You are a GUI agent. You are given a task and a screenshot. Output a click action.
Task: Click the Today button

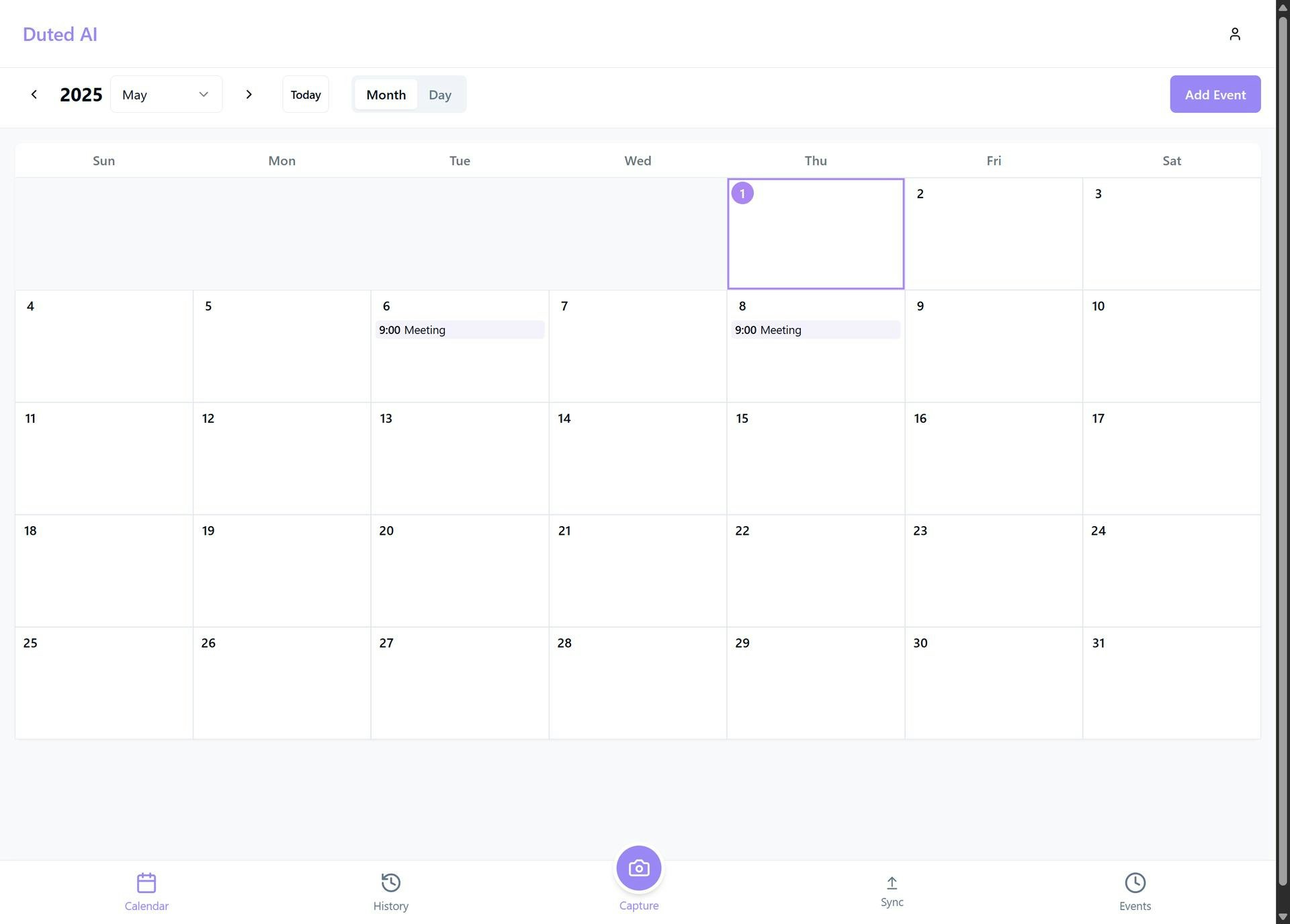[306, 95]
